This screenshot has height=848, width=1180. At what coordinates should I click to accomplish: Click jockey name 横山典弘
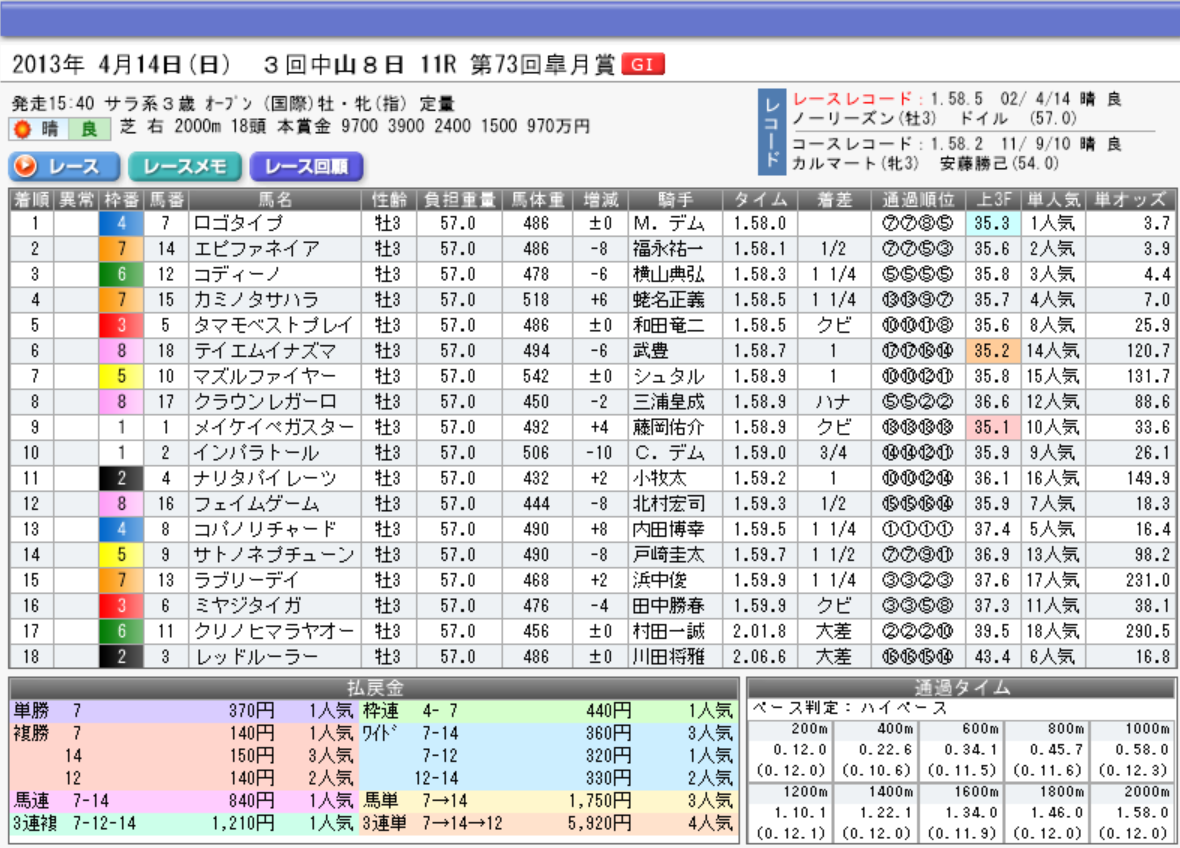[668, 275]
